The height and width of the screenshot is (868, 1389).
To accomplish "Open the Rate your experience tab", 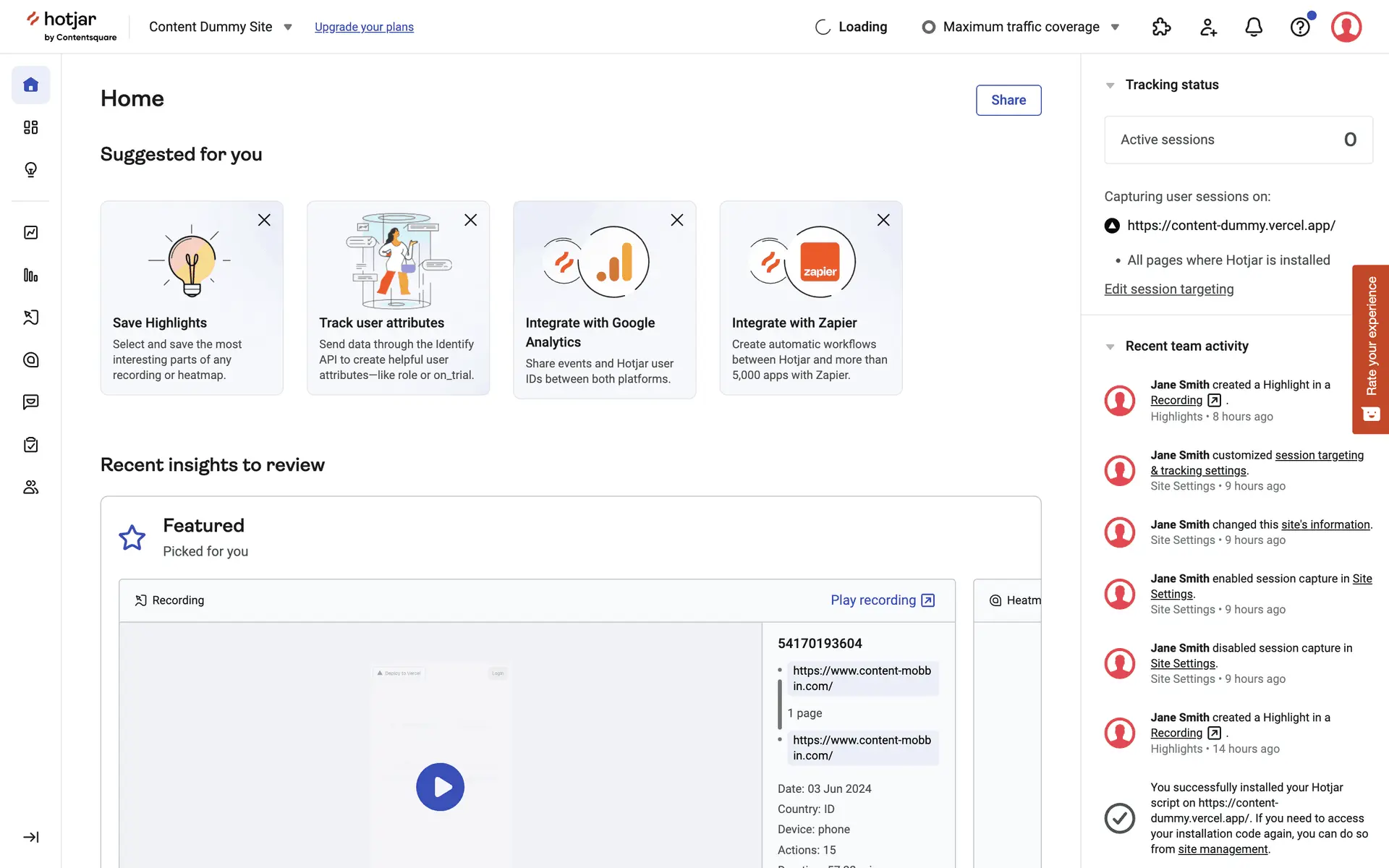I will point(1370,349).
